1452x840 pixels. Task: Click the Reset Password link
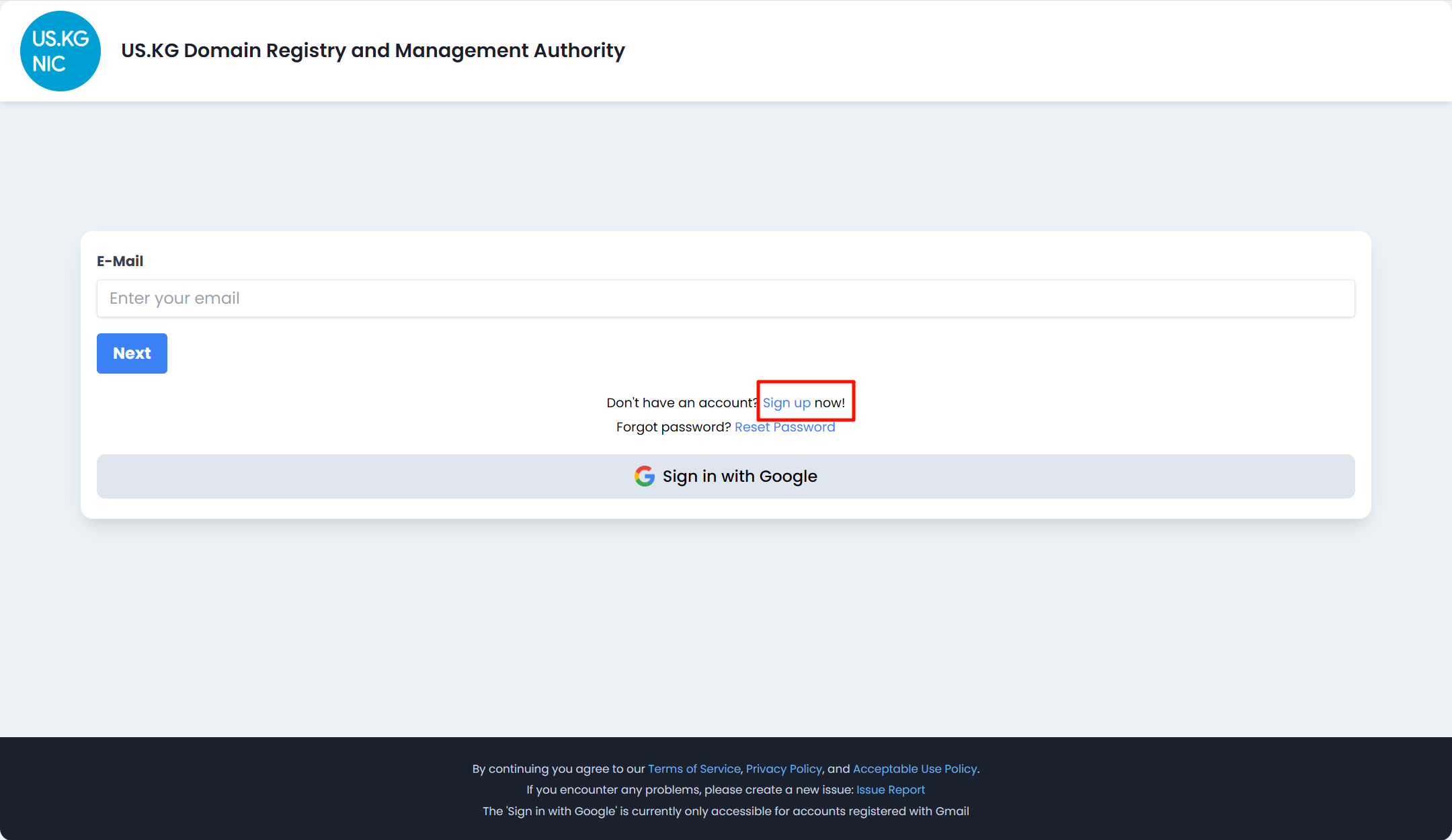pyautogui.click(x=784, y=427)
